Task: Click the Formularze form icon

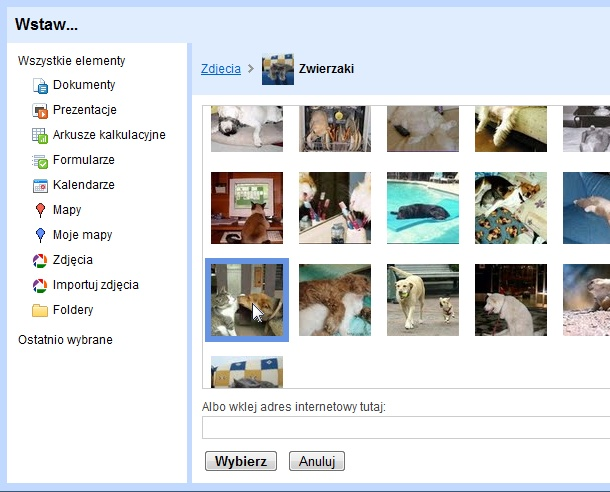Action: click(40, 161)
